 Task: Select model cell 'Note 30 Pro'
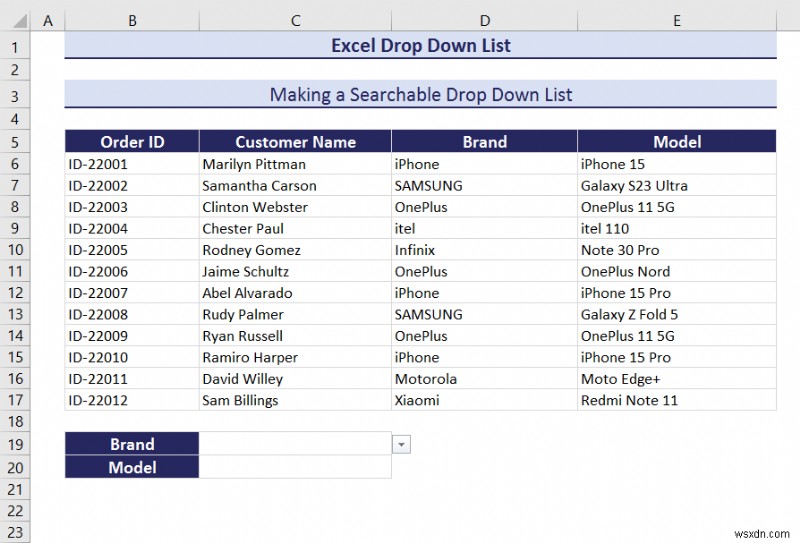pos(677,250)
